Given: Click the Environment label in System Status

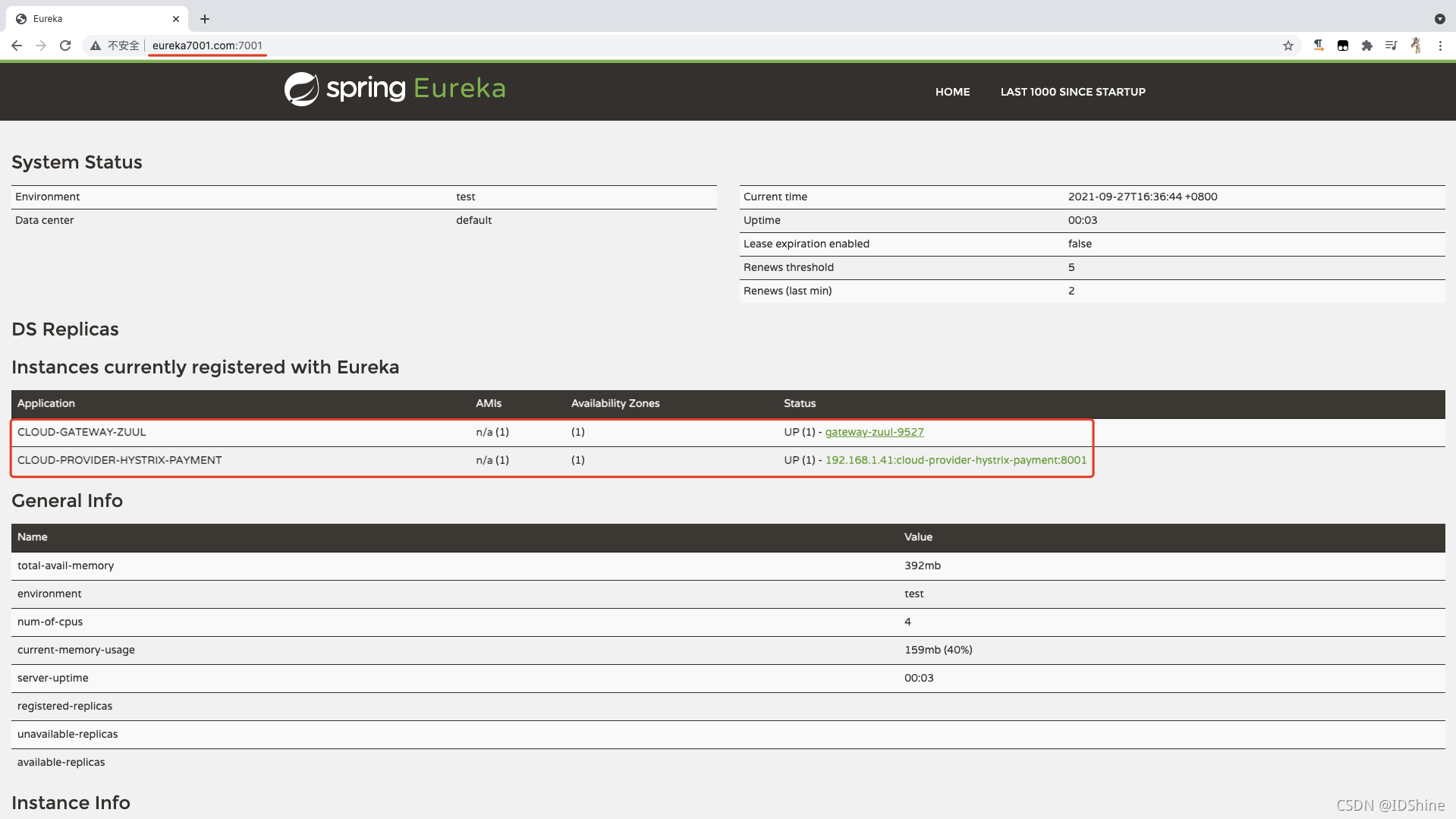Looking at the screenshot, I should click(x=47, y=197).
